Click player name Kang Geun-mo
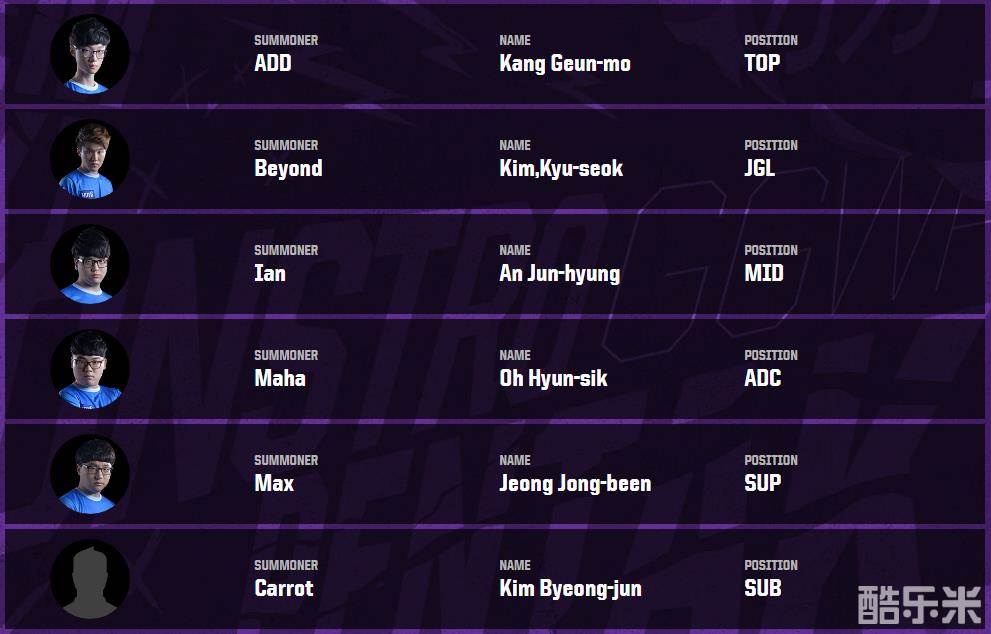 click(x=565, y=64)
